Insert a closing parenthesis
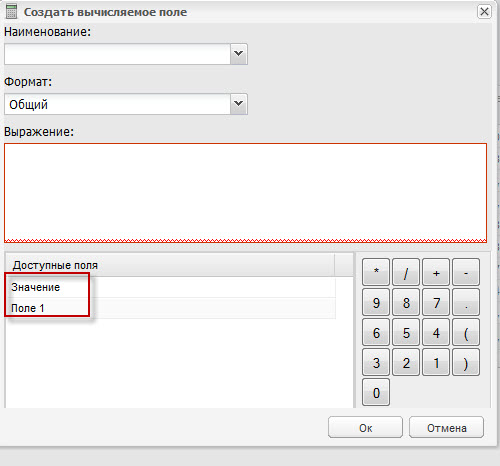500x466 pixels. (x=466, y=362)
